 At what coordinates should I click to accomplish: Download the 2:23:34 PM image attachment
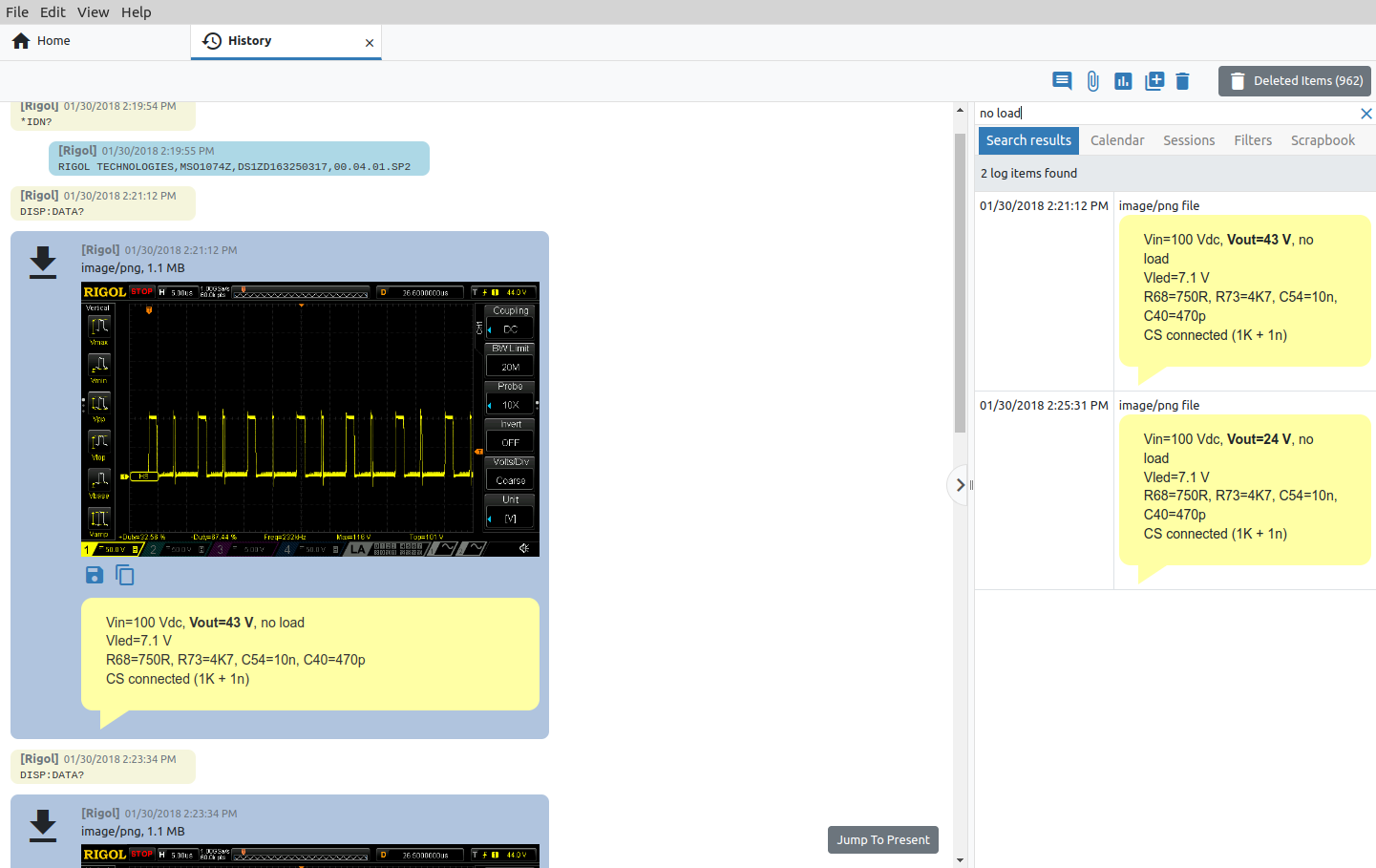pyautogui.click(x=43, y=825)
